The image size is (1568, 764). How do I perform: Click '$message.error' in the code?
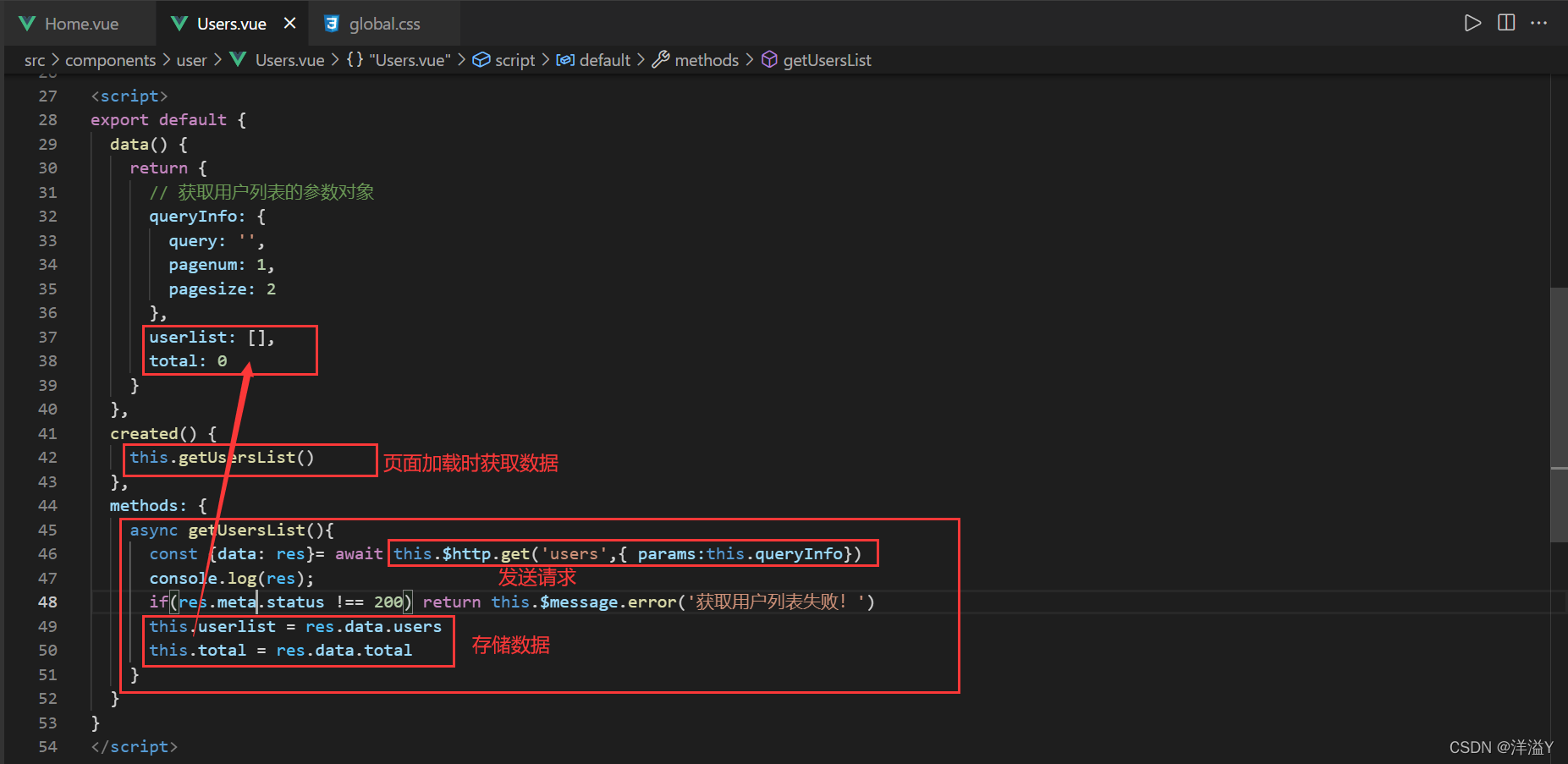[x=608, y=602]
